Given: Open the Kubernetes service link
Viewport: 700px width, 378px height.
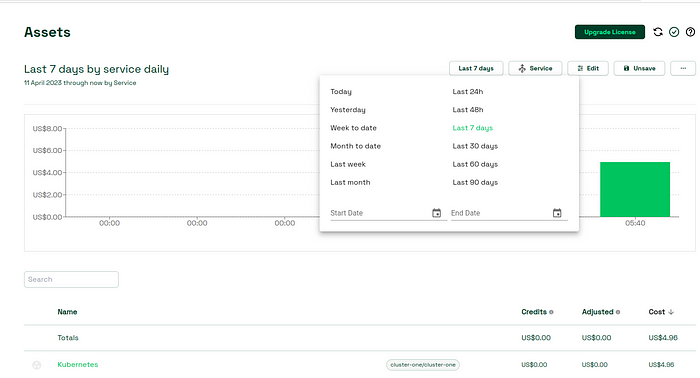Looking at the screenshot, I should pos(78,365).
